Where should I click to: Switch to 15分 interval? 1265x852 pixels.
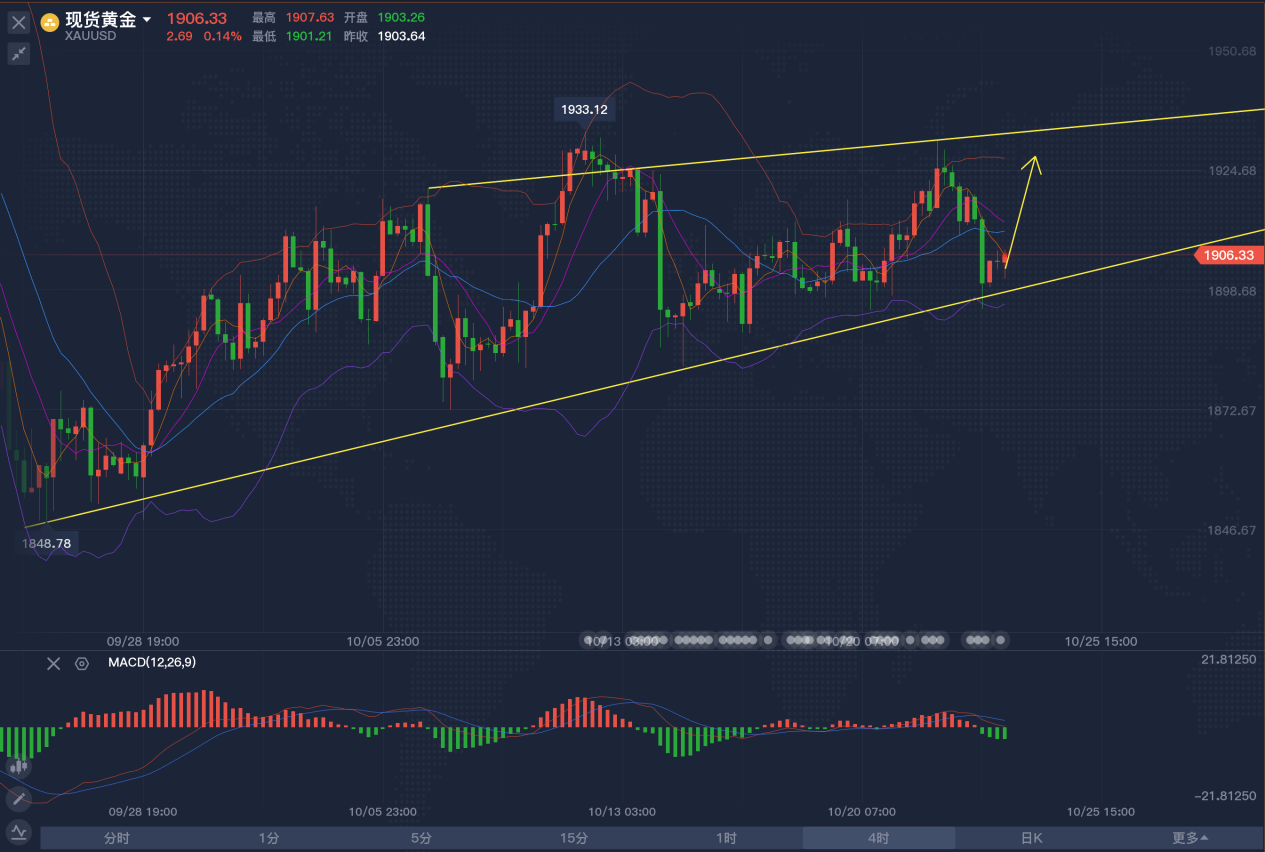tap(574, 838)
